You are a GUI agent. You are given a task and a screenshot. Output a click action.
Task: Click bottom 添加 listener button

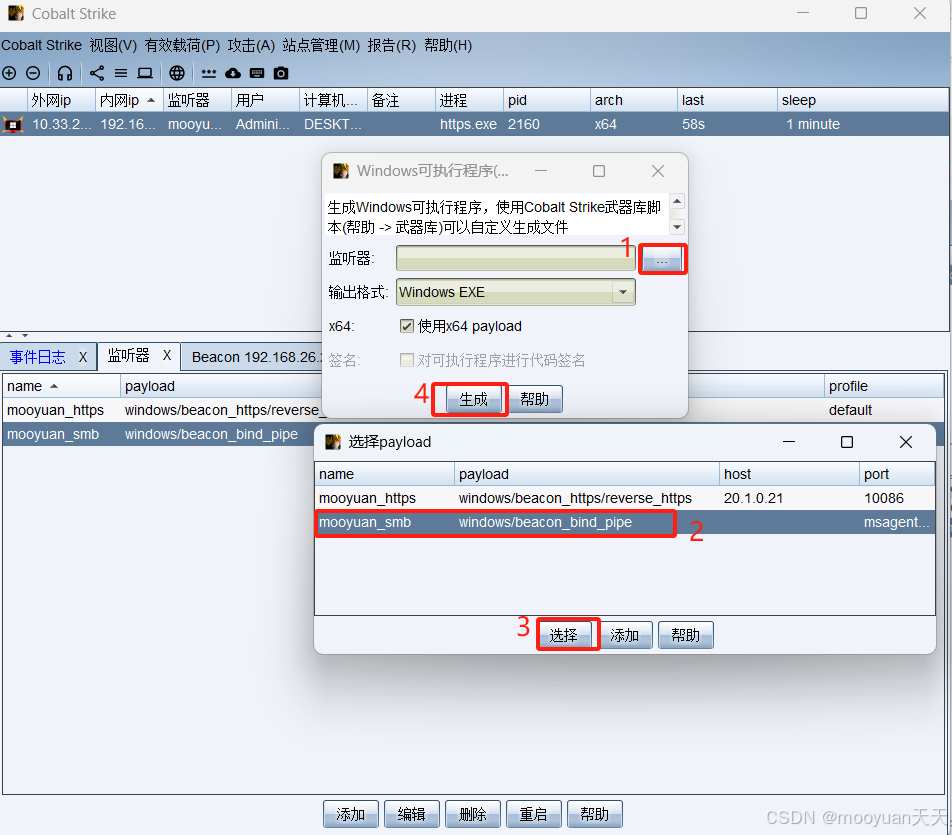(x=351, y=814)
